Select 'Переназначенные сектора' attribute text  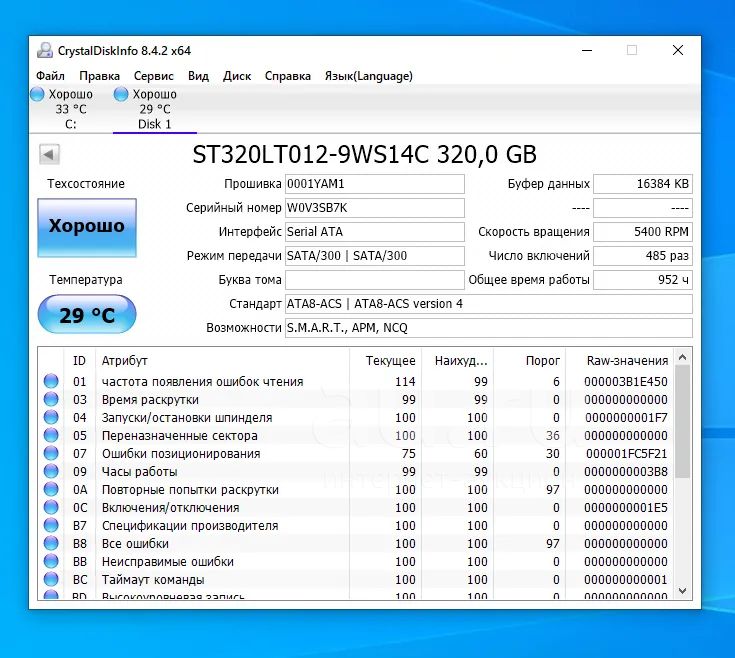click(x=180, y=435)
